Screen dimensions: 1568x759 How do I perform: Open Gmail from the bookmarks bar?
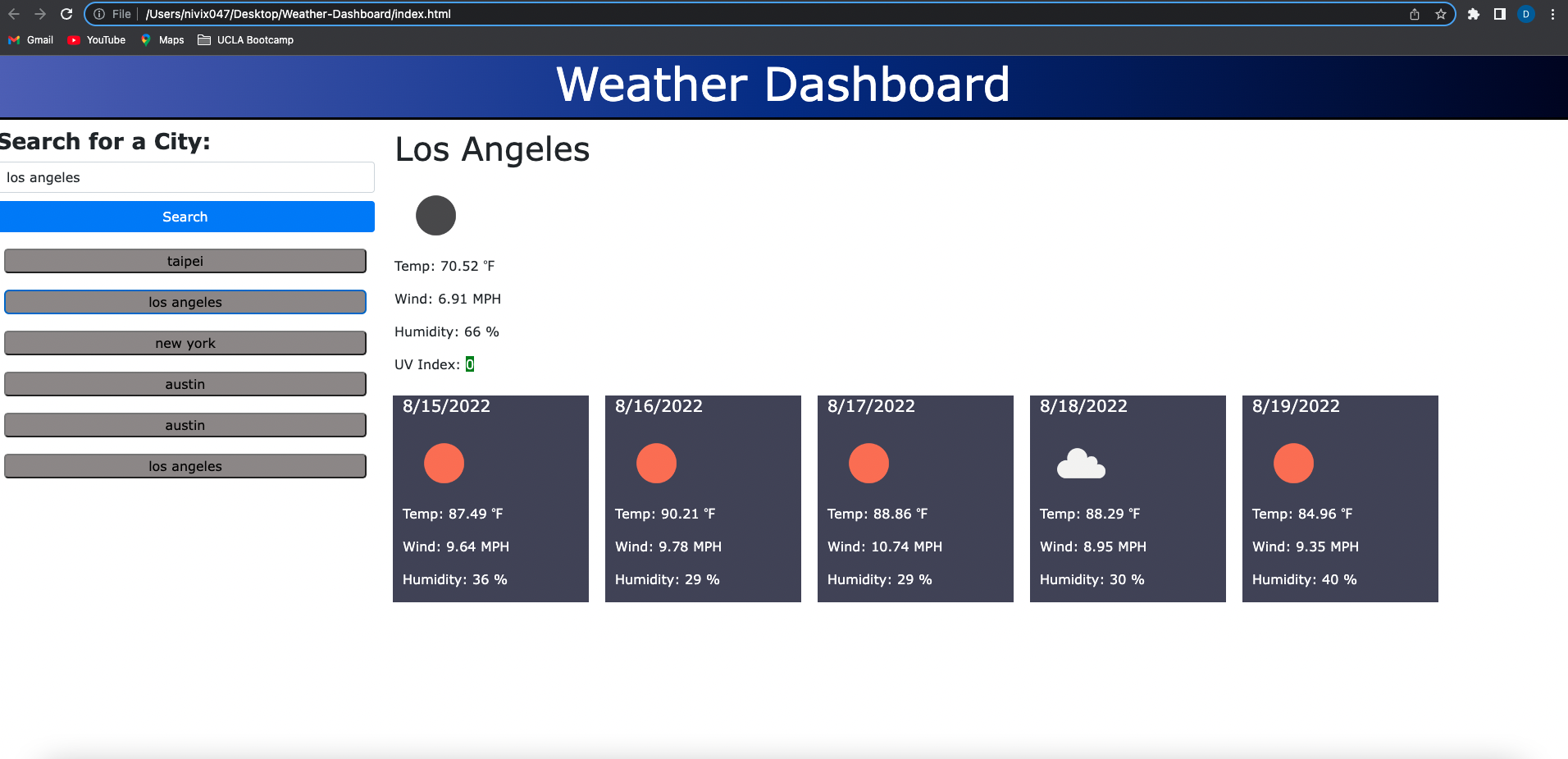click(x=30, y=39)
